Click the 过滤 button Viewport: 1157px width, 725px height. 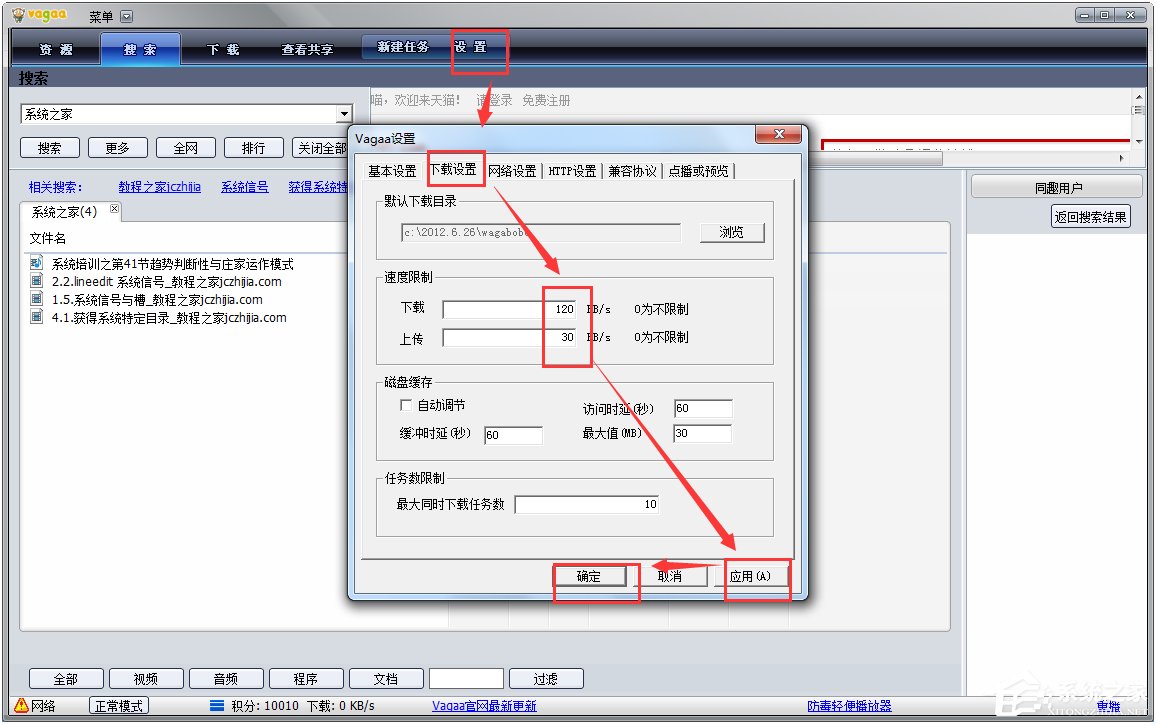(546, 679)
